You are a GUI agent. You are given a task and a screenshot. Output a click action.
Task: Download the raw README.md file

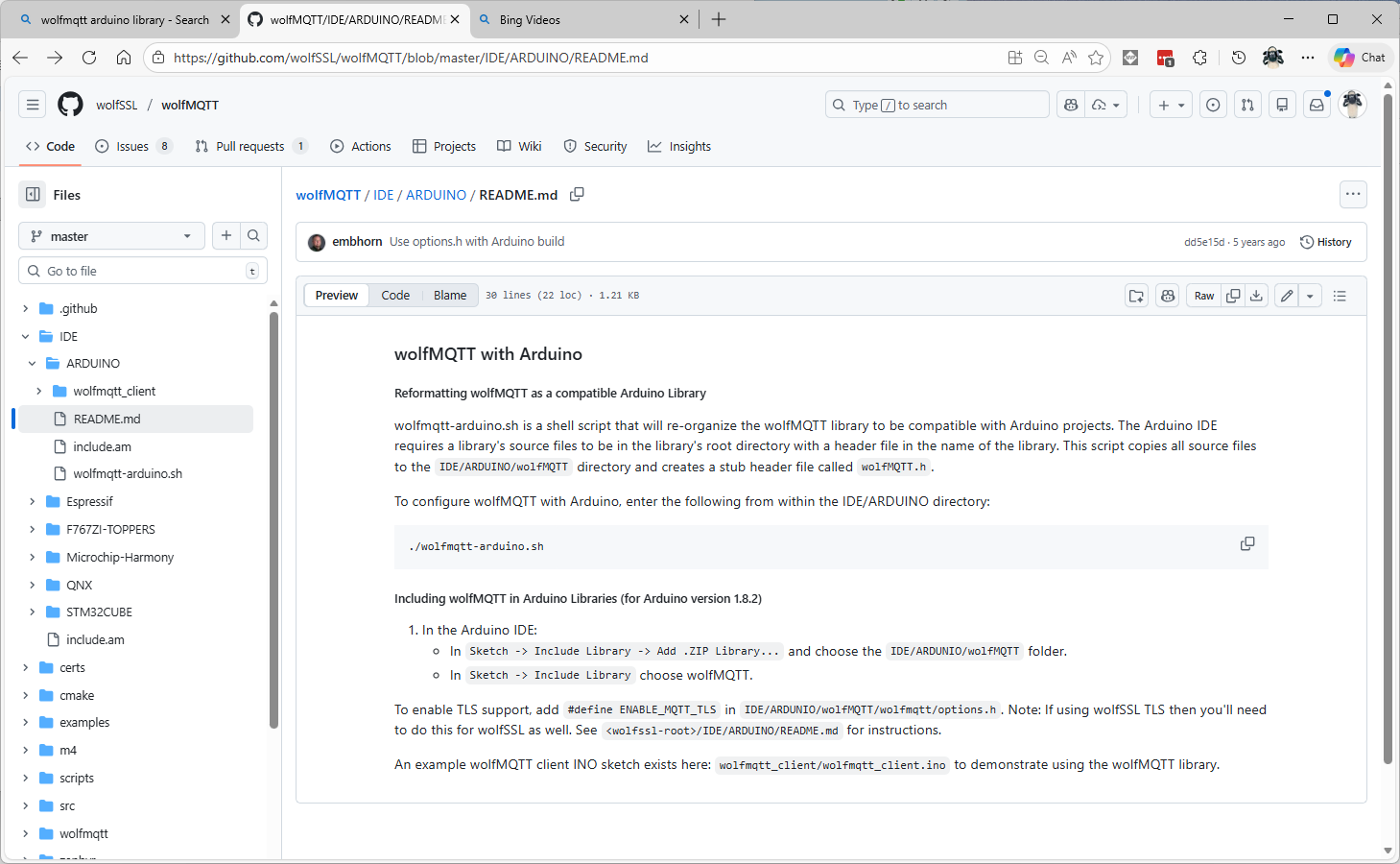[1256, 296]
